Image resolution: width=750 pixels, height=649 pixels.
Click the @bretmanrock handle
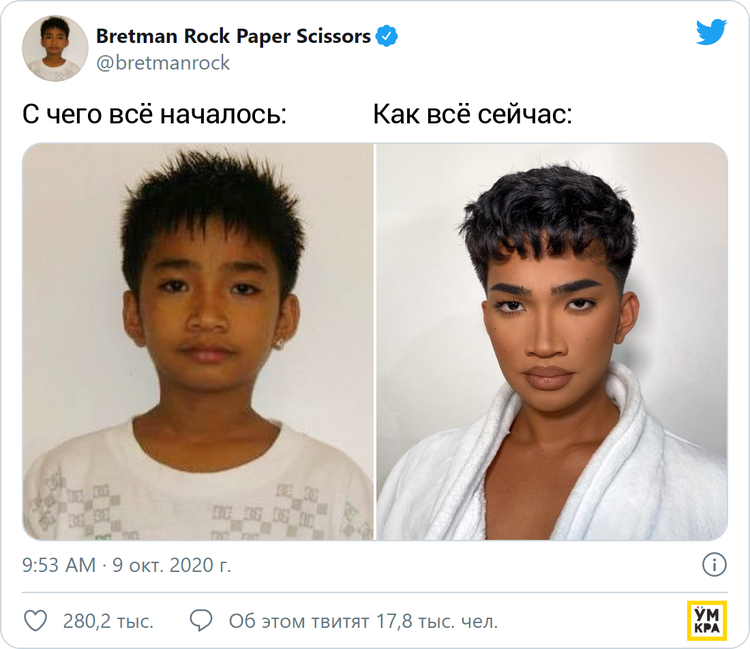coord(163,63)
